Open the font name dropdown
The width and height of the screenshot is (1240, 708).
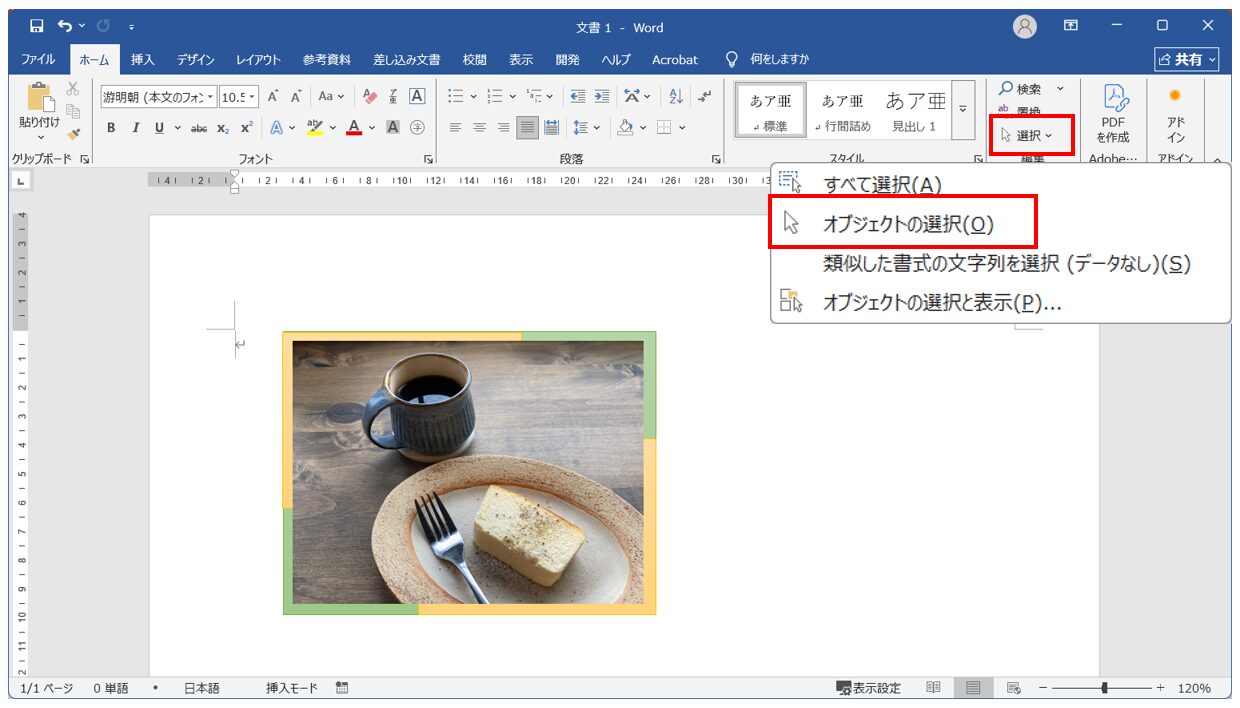(210, 97)
